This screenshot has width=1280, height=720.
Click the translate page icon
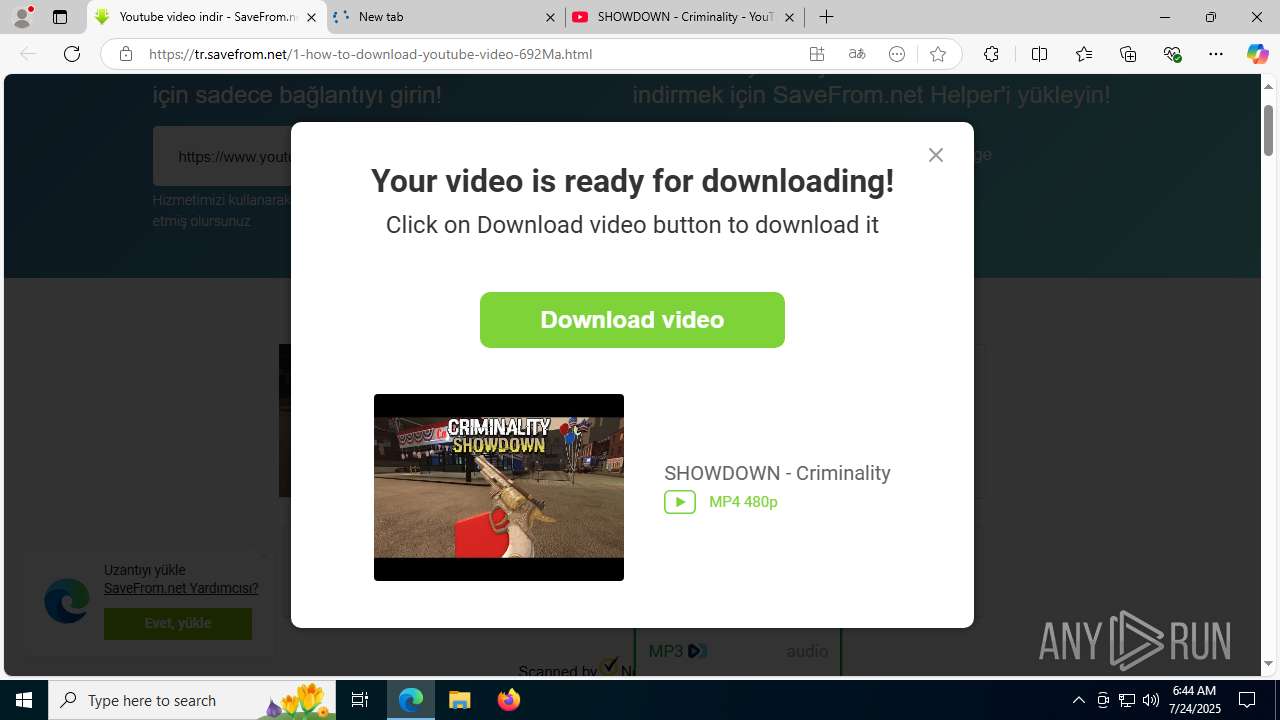point(857,54)
